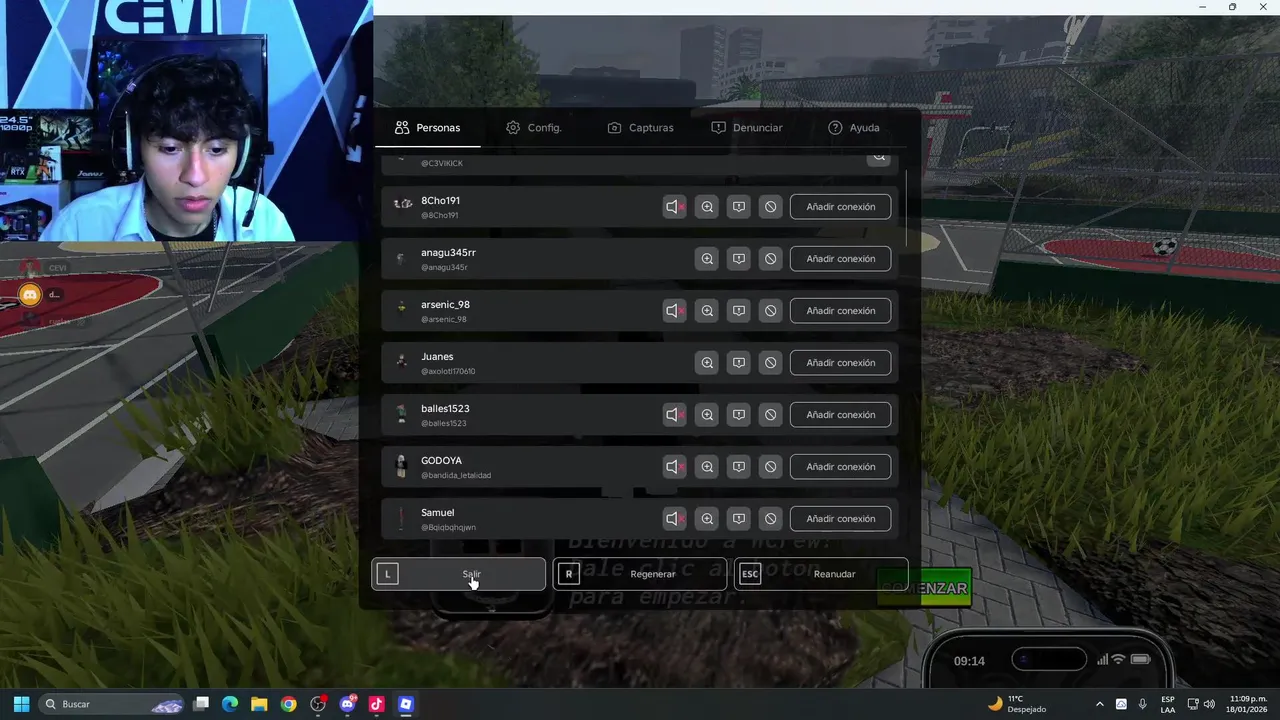
Task: Add connection with Juanes
Action: [x=841, y=363]
